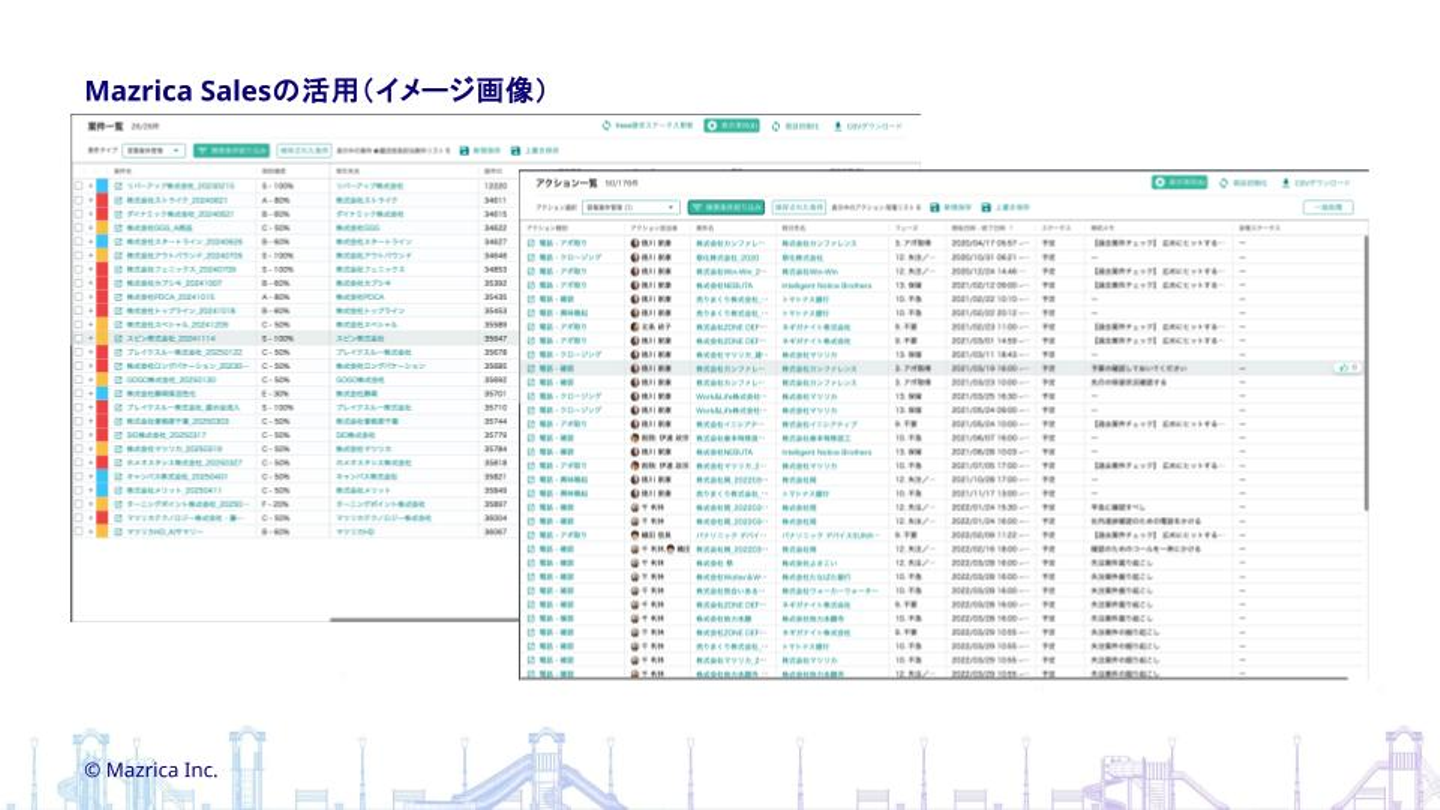This screenshot has width=1440, height=810.
Task: Click CSV download icon in action list
Action: click(x=1285, y=183)
